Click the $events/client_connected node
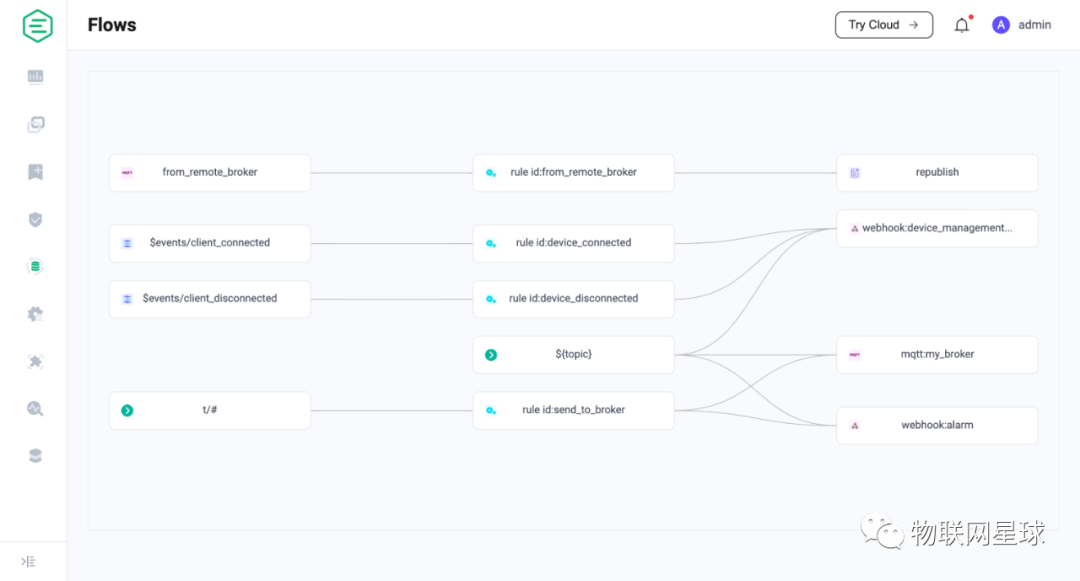Image resolution: width=1080 pixels, height=581 pixels. click(210, 243)
